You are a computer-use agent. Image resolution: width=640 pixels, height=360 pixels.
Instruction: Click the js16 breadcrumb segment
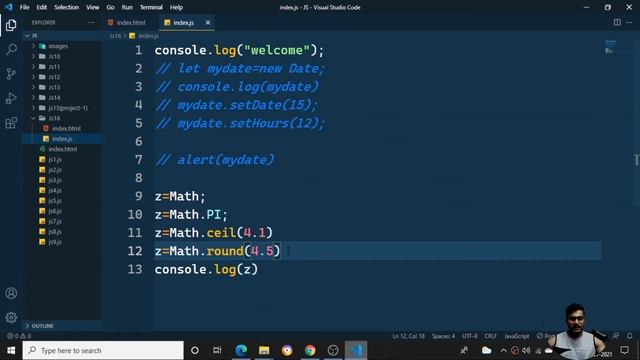coord(115,36)
